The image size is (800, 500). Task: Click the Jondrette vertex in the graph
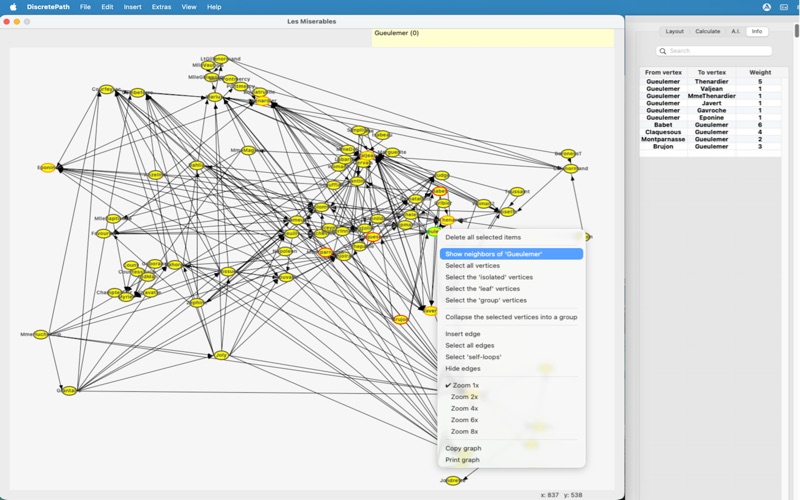453,481
